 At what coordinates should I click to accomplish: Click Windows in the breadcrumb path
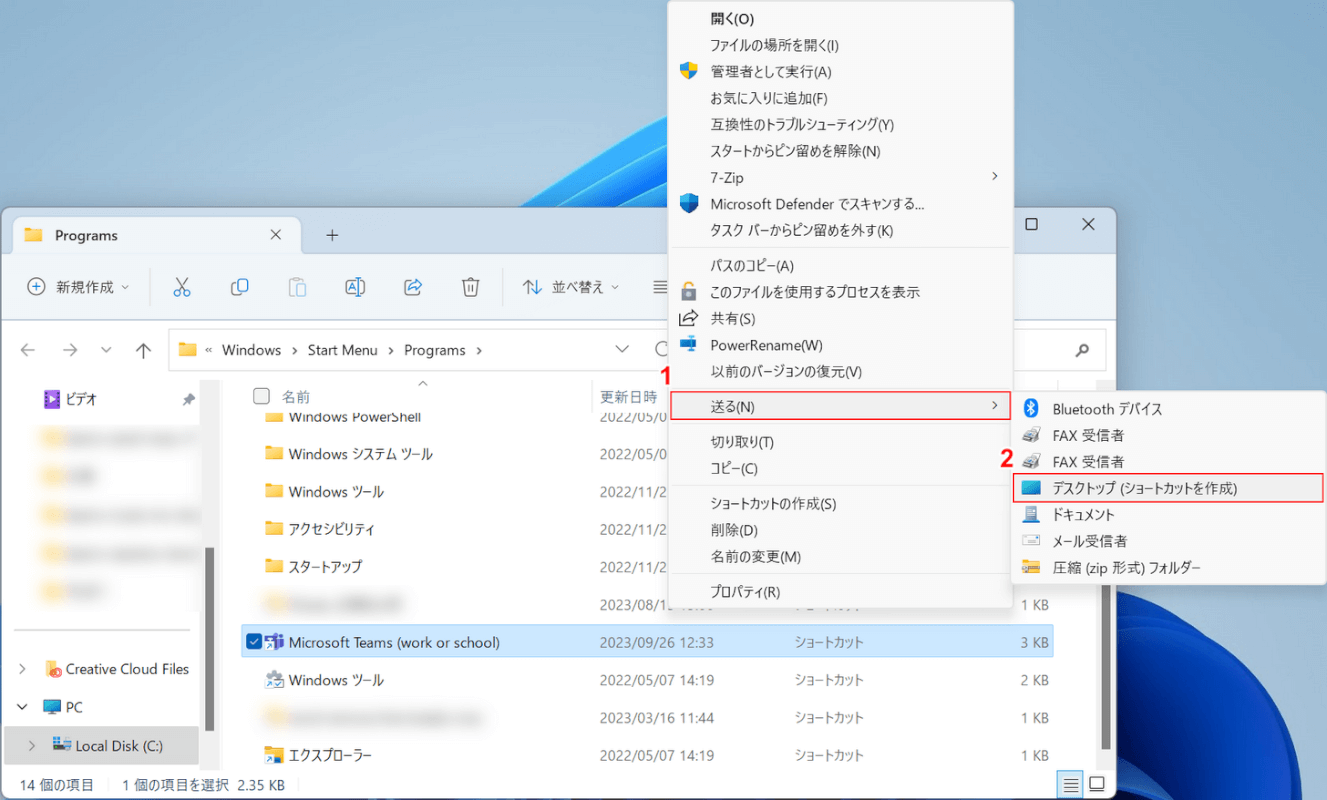tap(251, 350)
